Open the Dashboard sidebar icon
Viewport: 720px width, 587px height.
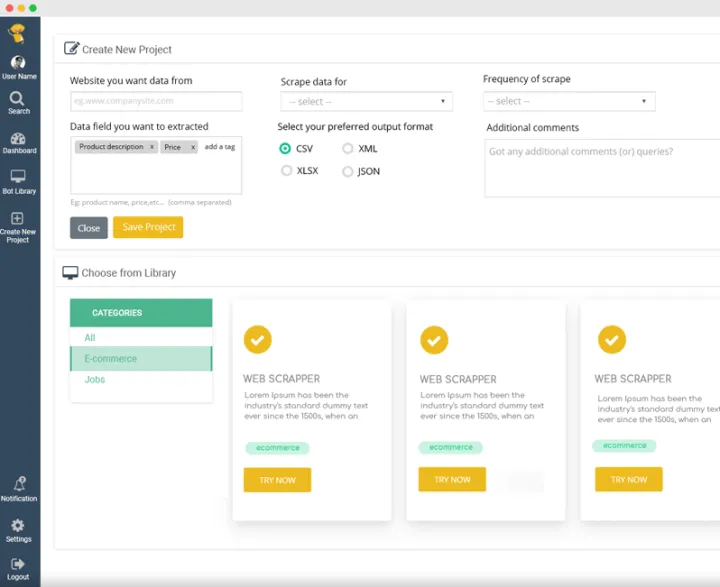(18, 139)
